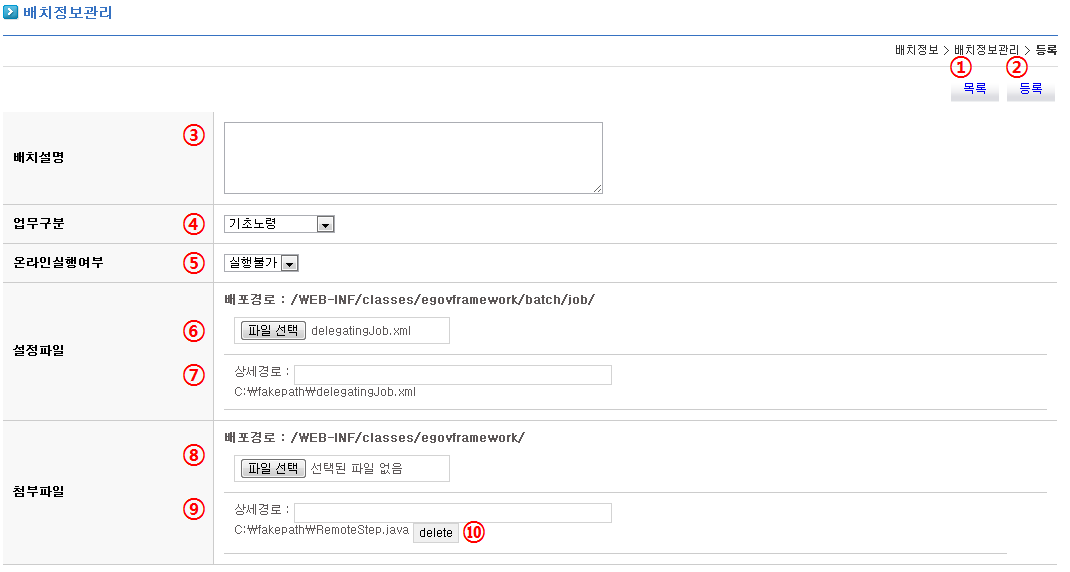This screenshot has height=572, width=1070.
Task: Focus the 배치설명 text area
Action: pos(412,158)
